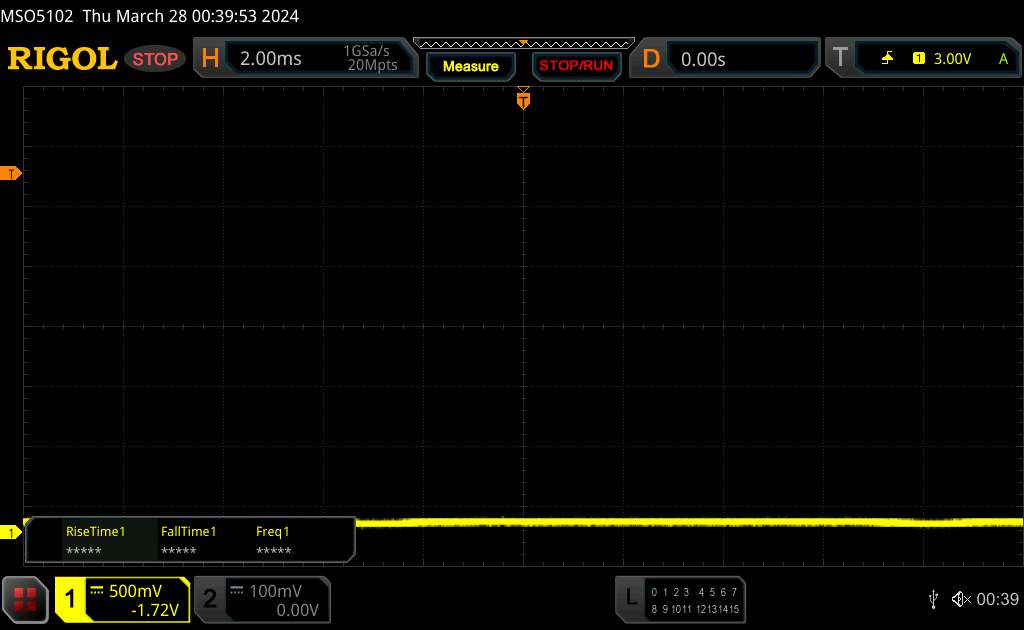This screenshot has width=1024, height=630.
Task: Toggle the channel 1 label
Action: [x=70, y=599]
